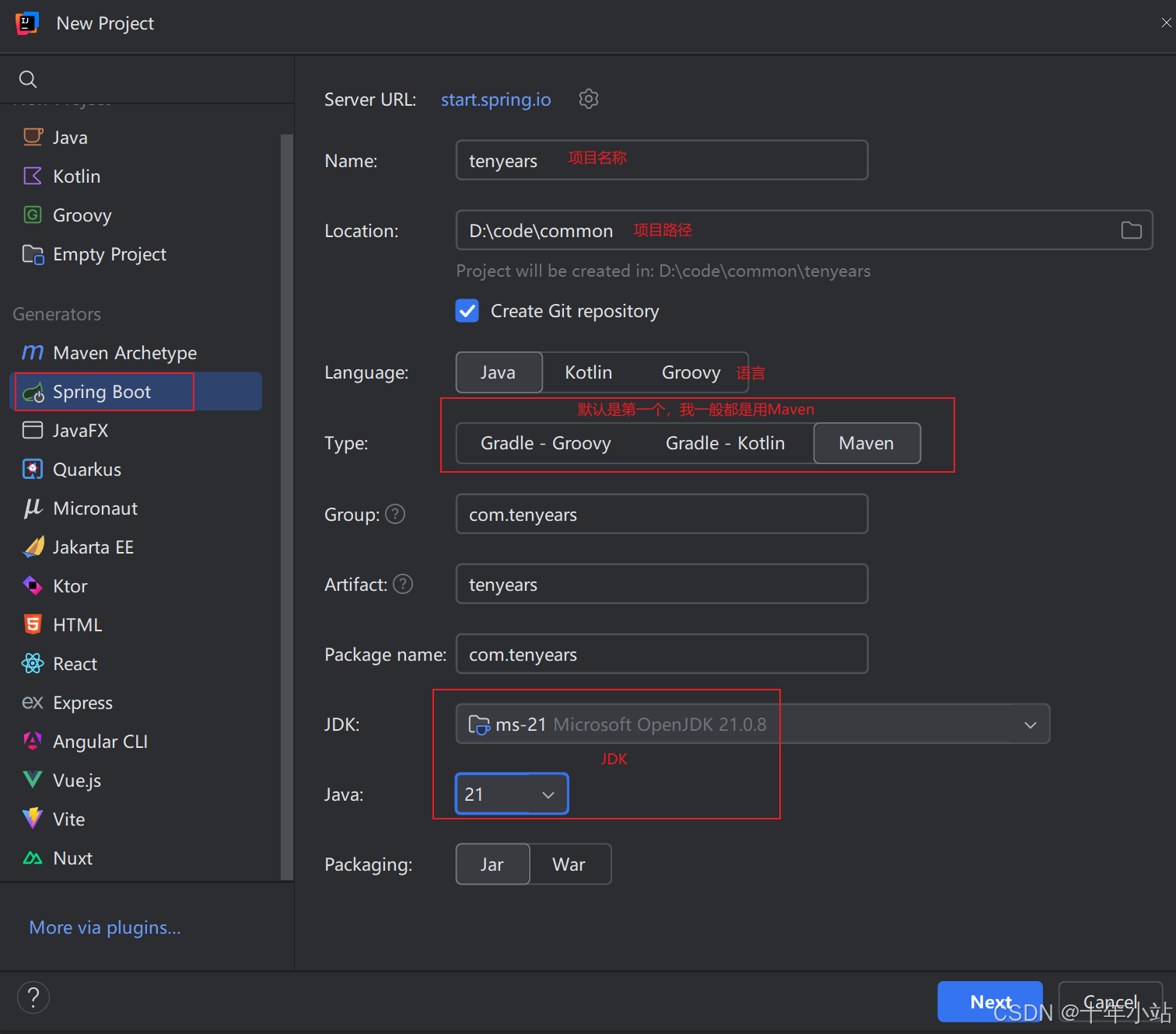Click the Artifact input field
The image size is (1176, 1034).
click(x=662, y=584)
